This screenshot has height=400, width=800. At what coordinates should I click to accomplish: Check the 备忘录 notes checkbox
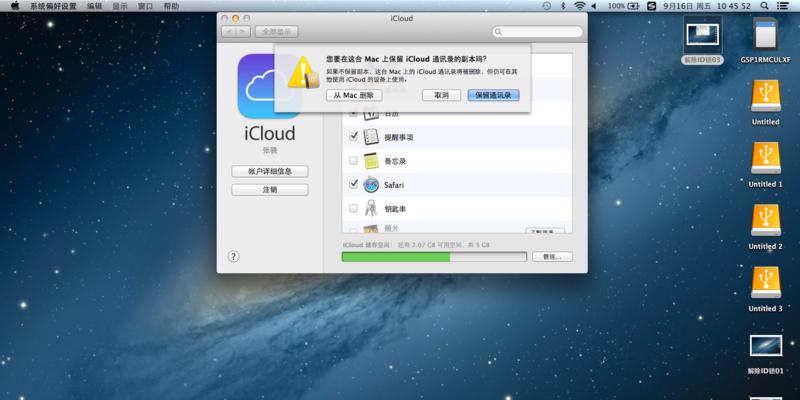coord(353,161)
